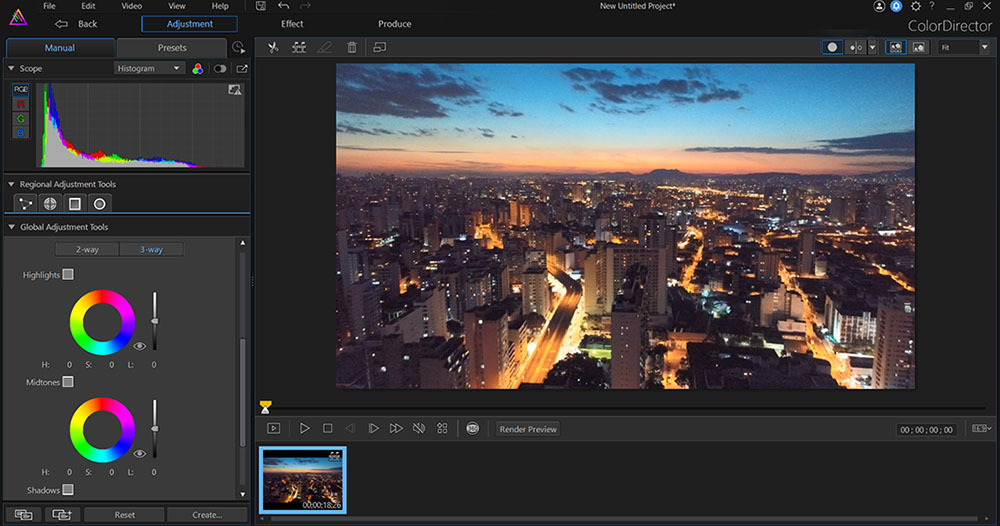
Task: Select the city skyline clip thumbnail
Action: pyautogui.click(x=303, y=480)
